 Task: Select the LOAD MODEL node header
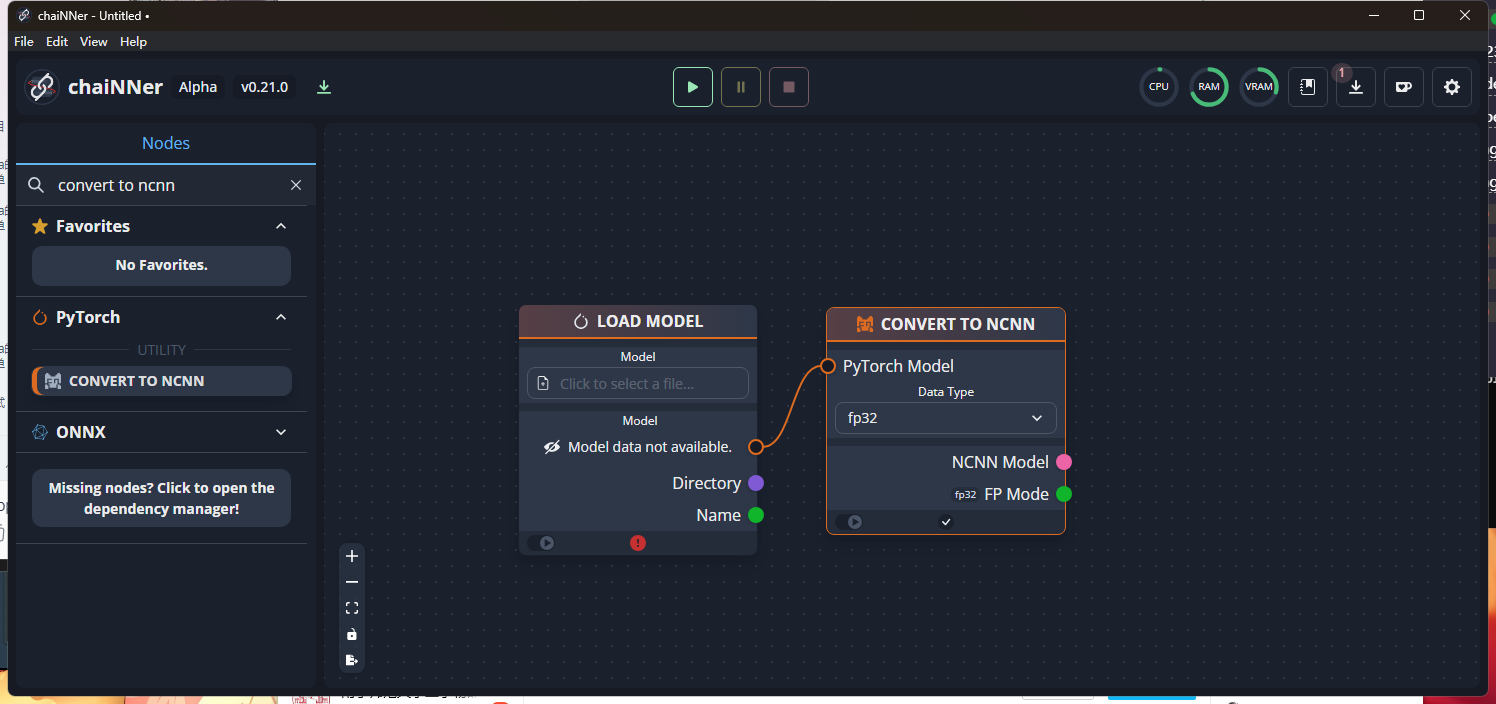pyautogui.click(x=638, y=321)
